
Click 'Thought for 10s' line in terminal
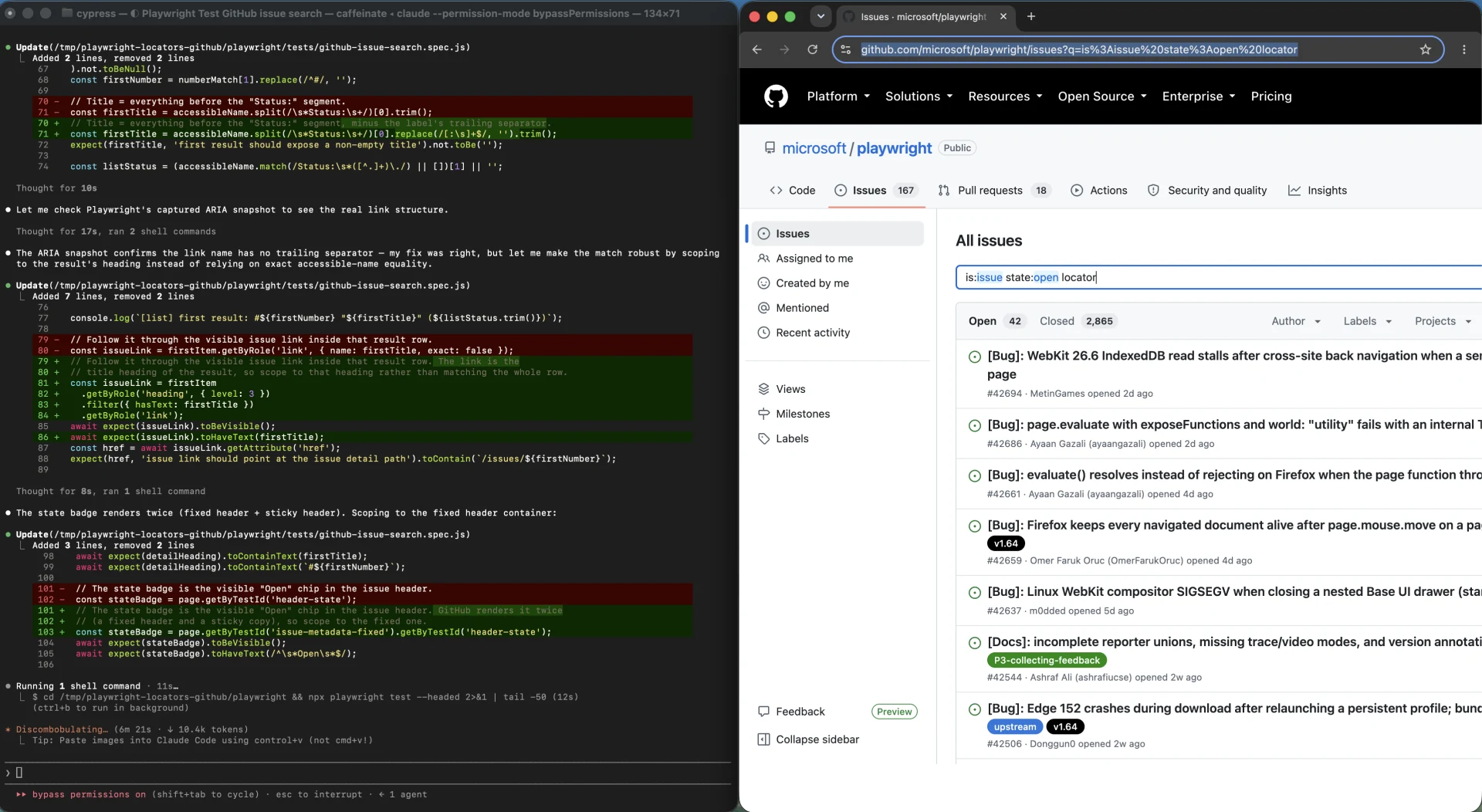click(x=56, y=188)
